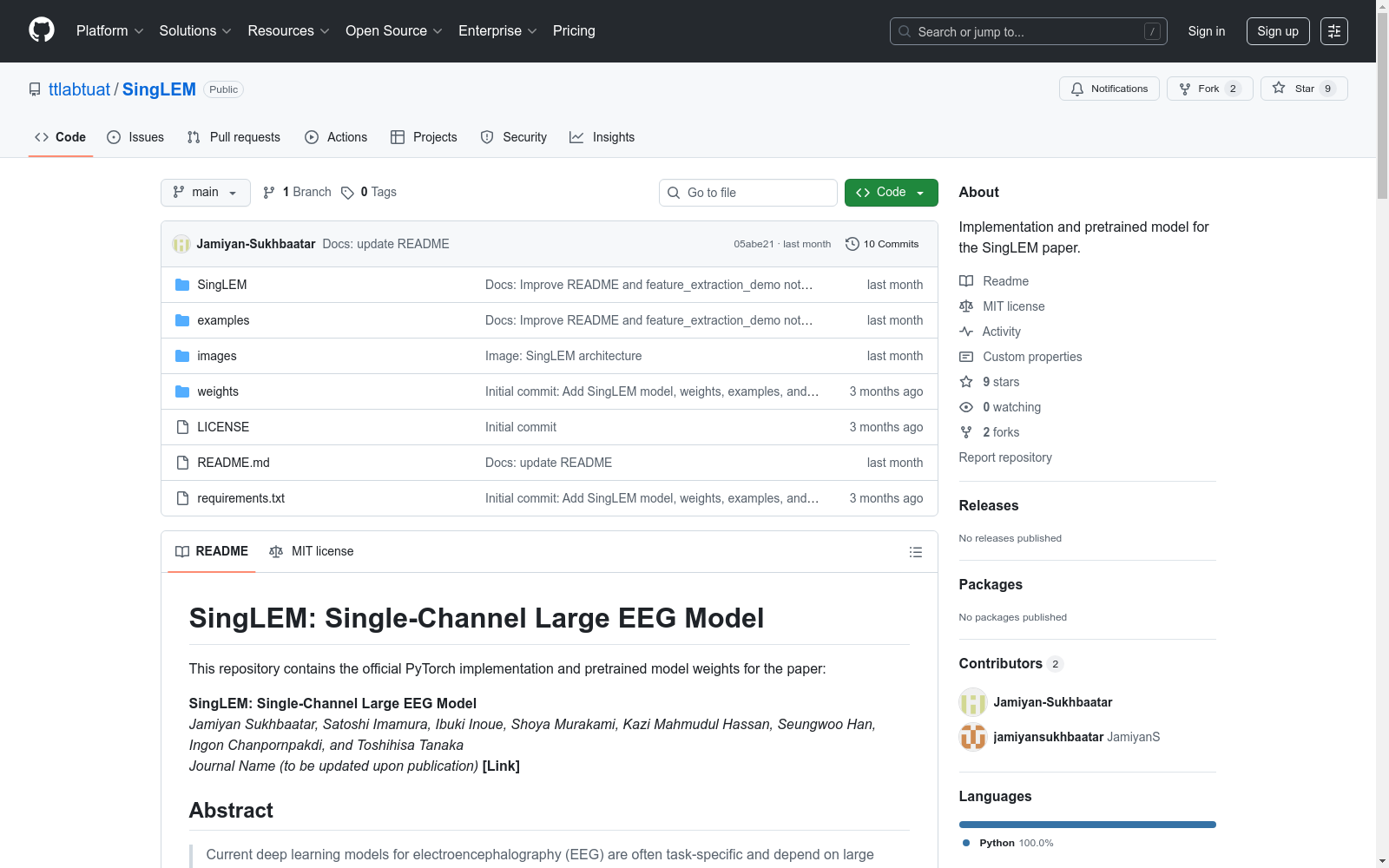
Task: Click the fork icon on Fork button
Action: [1185, 89]
